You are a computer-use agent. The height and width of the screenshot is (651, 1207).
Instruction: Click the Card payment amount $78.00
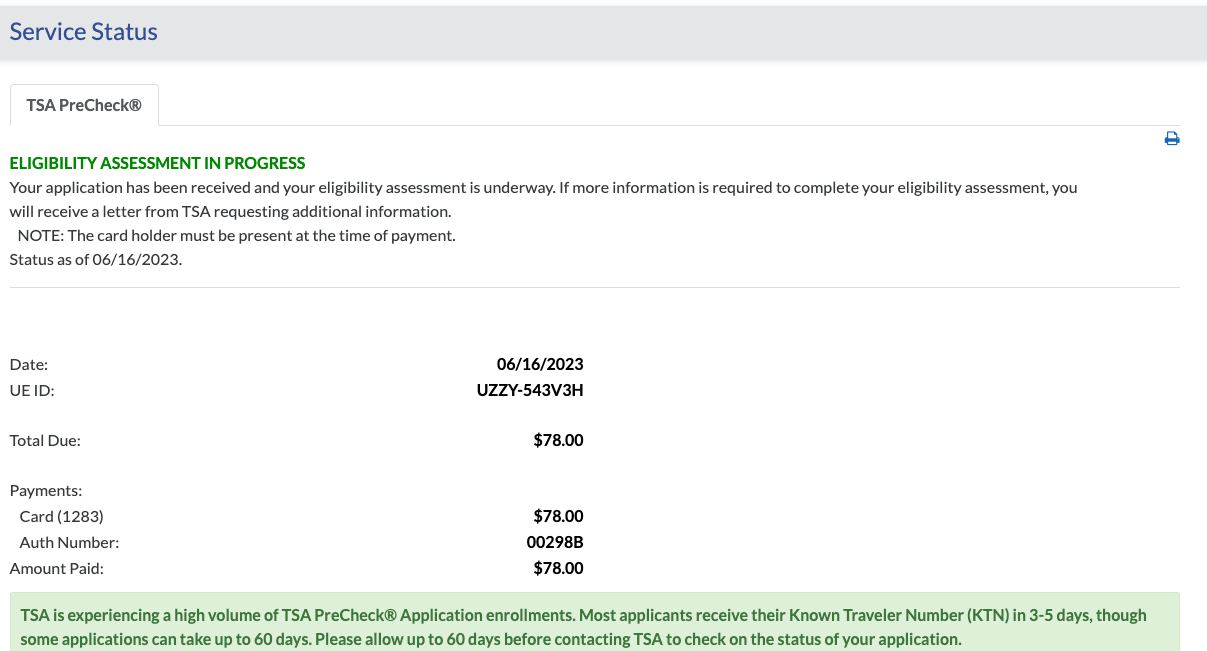pos(559,517)
